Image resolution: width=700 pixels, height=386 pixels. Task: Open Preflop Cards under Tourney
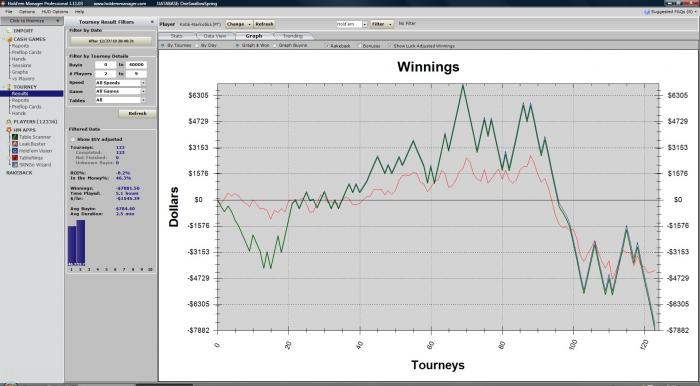coord(26,107)
